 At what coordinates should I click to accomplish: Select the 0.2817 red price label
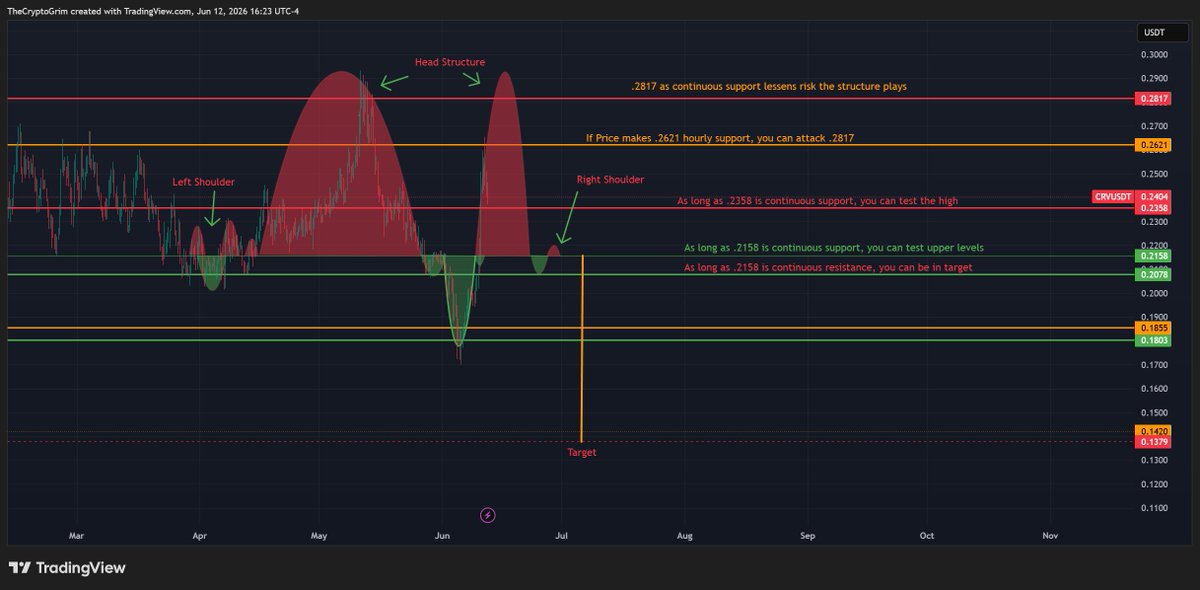pyautogui.click(x=1153, y=99)
